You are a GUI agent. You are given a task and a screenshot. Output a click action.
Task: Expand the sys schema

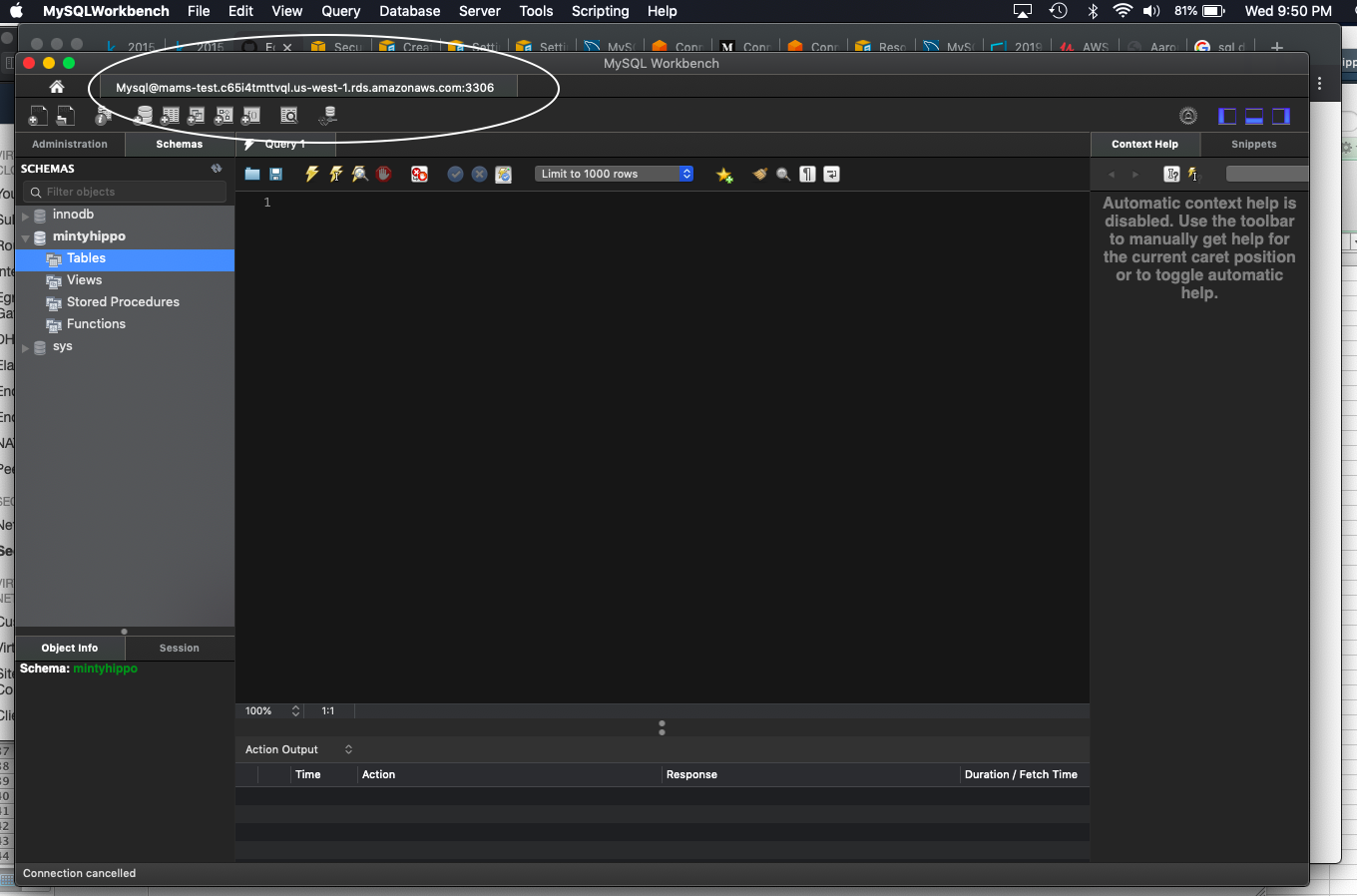(x=25, y=347)
